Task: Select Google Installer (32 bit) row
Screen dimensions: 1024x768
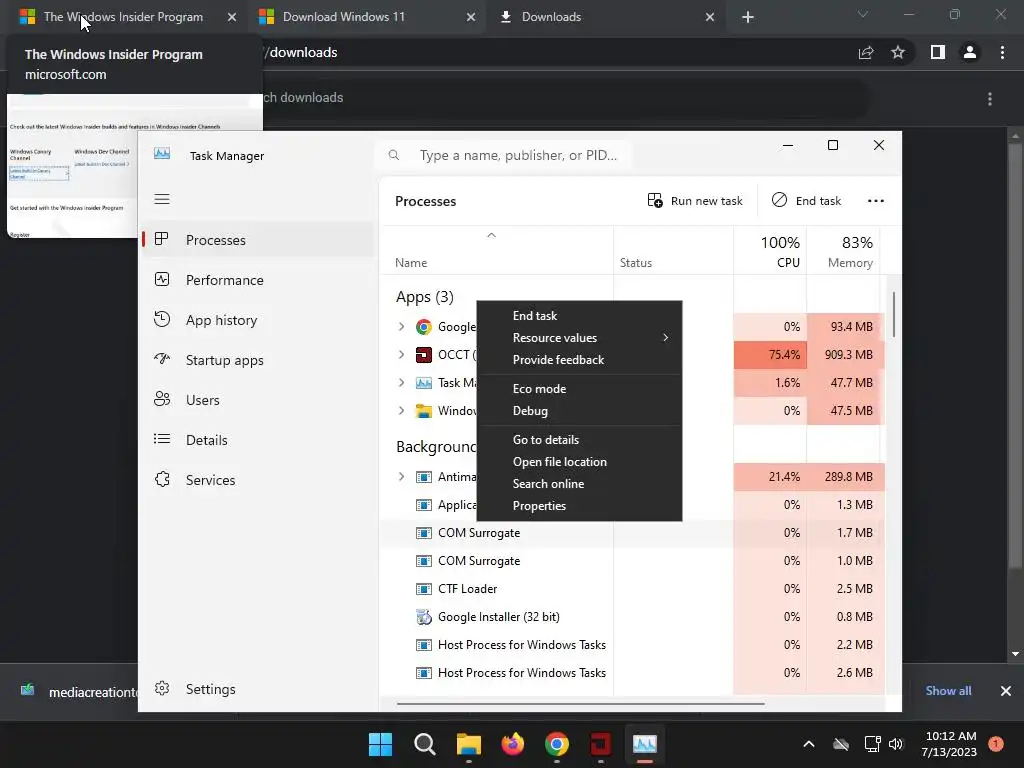Action: point(632,617)
